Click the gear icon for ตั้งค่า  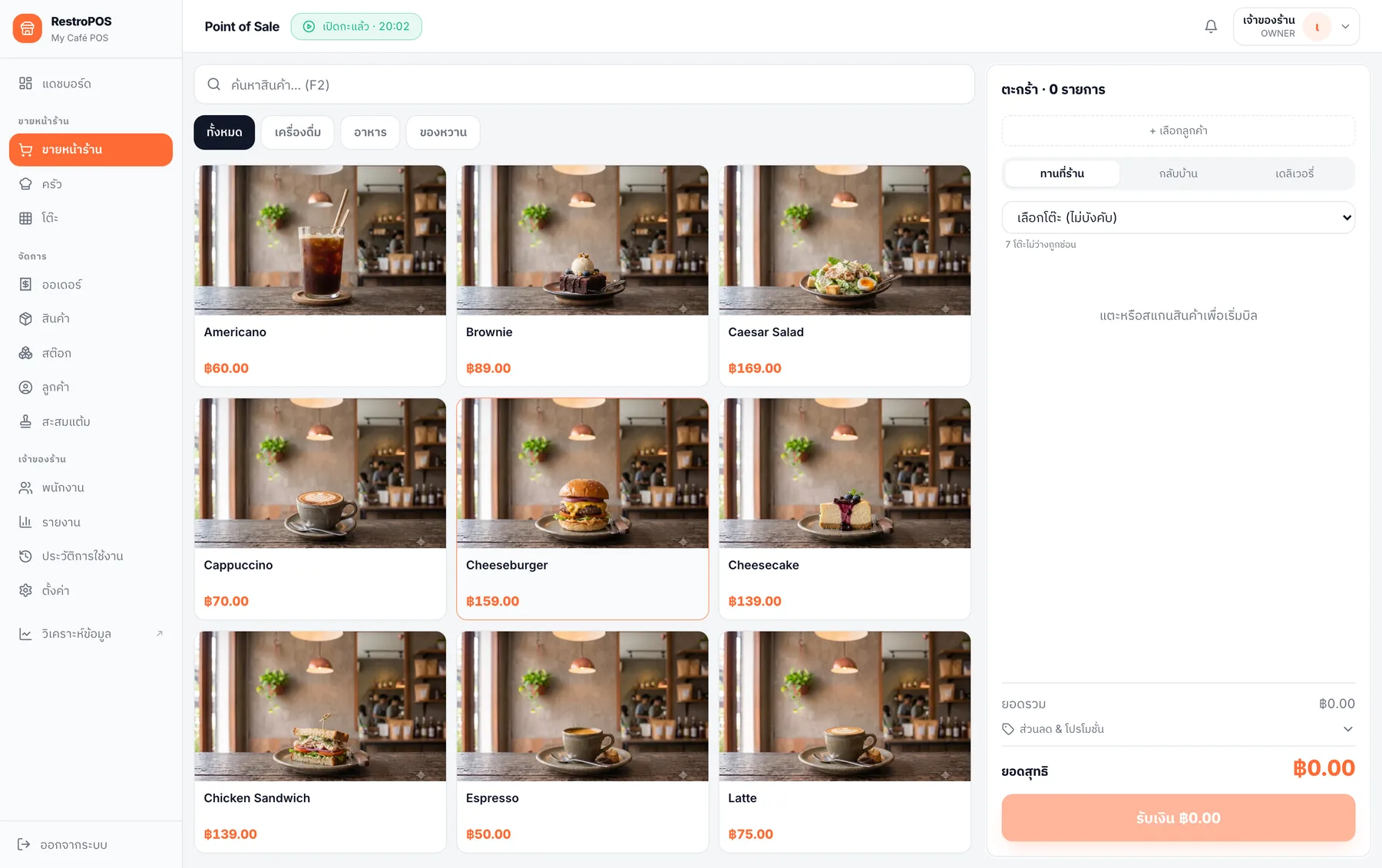click(25, 590)
